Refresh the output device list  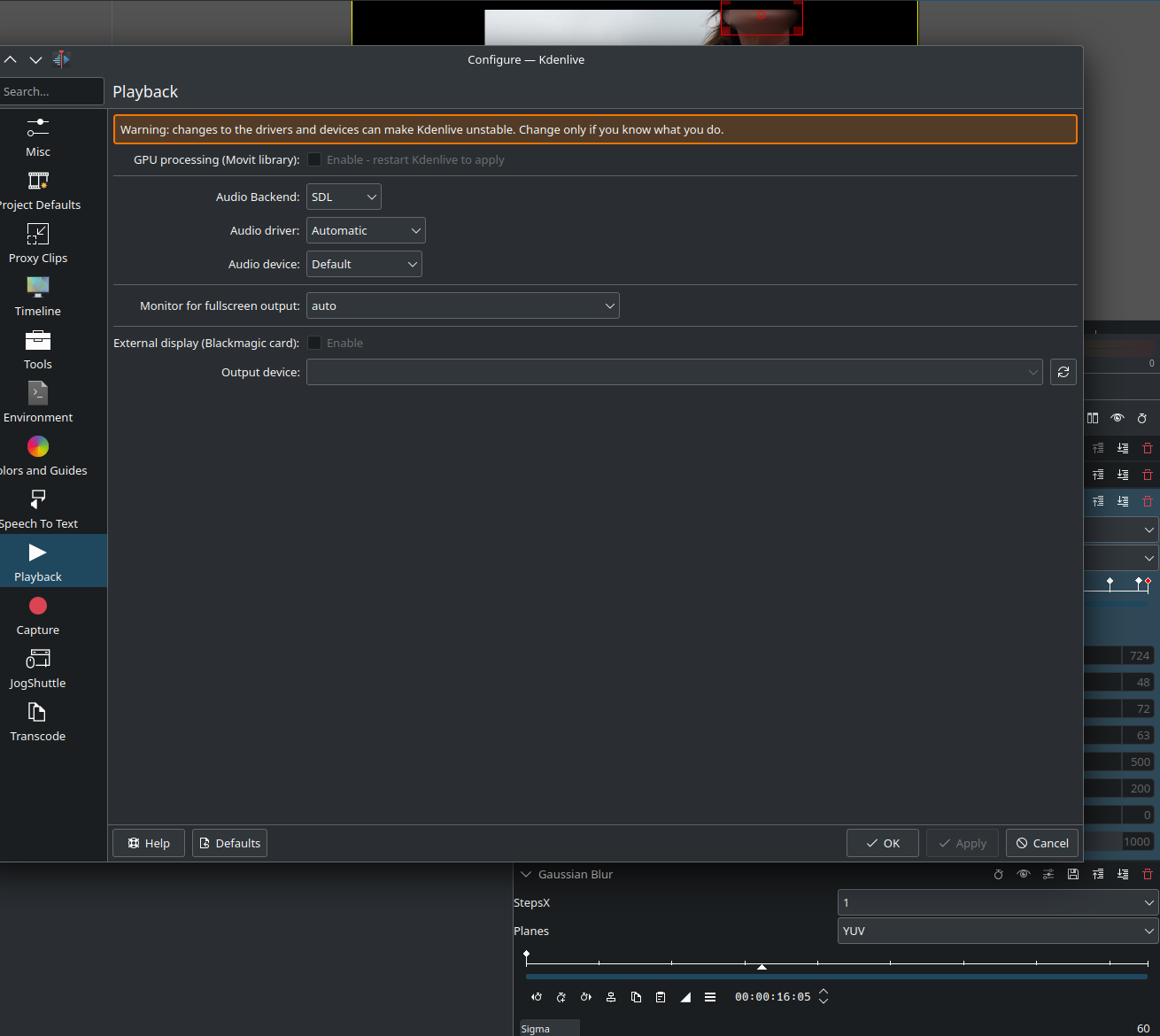(1063, 372)
